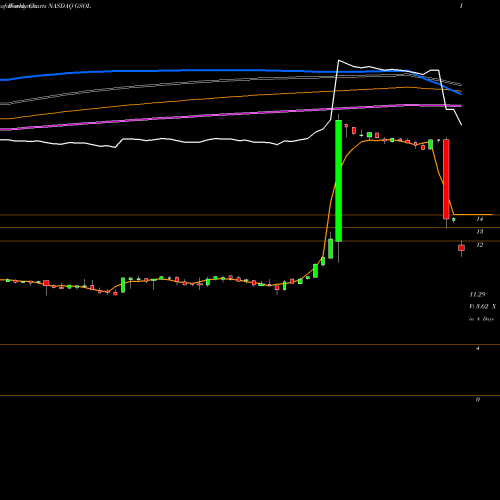Click the "in 4 Days" text
The width and height of the screenshot is (500, 500).
click(x=481, y=319)
